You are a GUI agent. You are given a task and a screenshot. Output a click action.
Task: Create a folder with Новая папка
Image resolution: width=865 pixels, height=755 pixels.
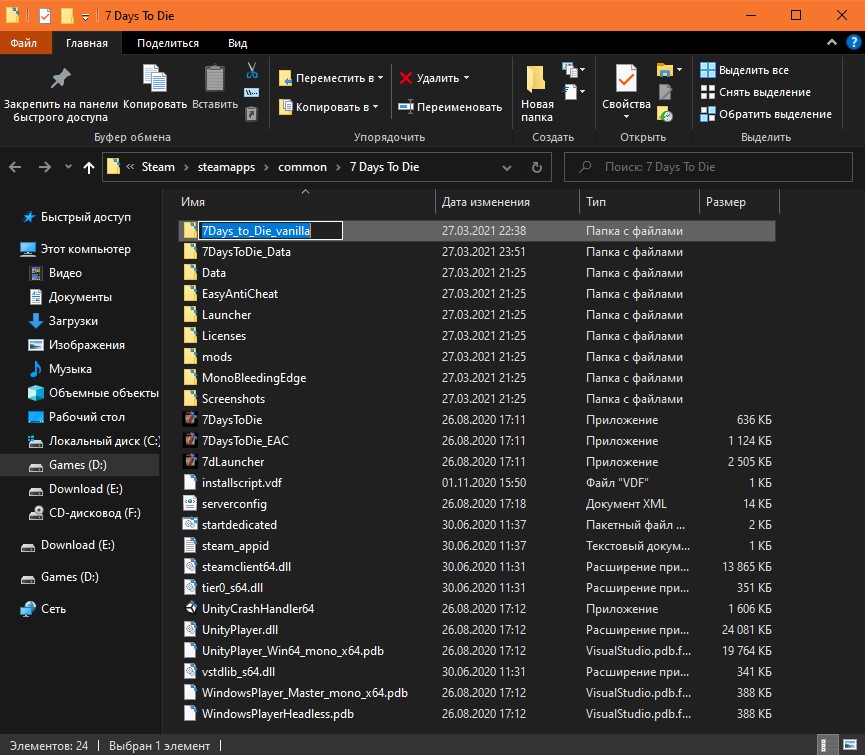pos(537,94)
